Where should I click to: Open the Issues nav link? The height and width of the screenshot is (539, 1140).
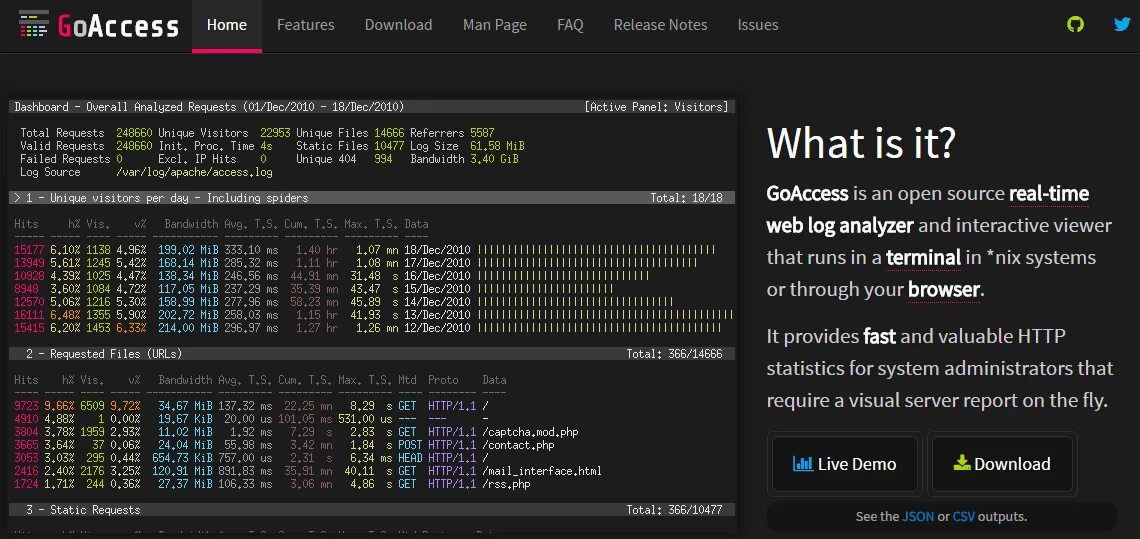758,25
